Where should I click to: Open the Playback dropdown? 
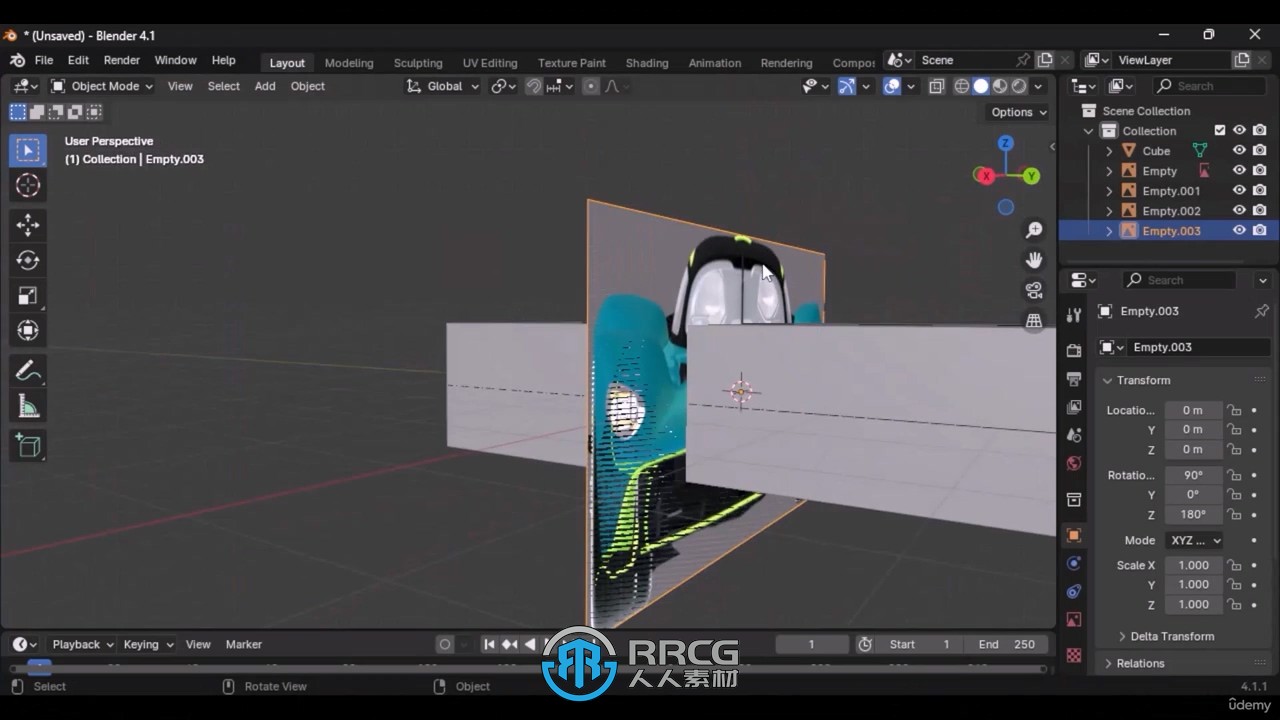coord(83,644)
